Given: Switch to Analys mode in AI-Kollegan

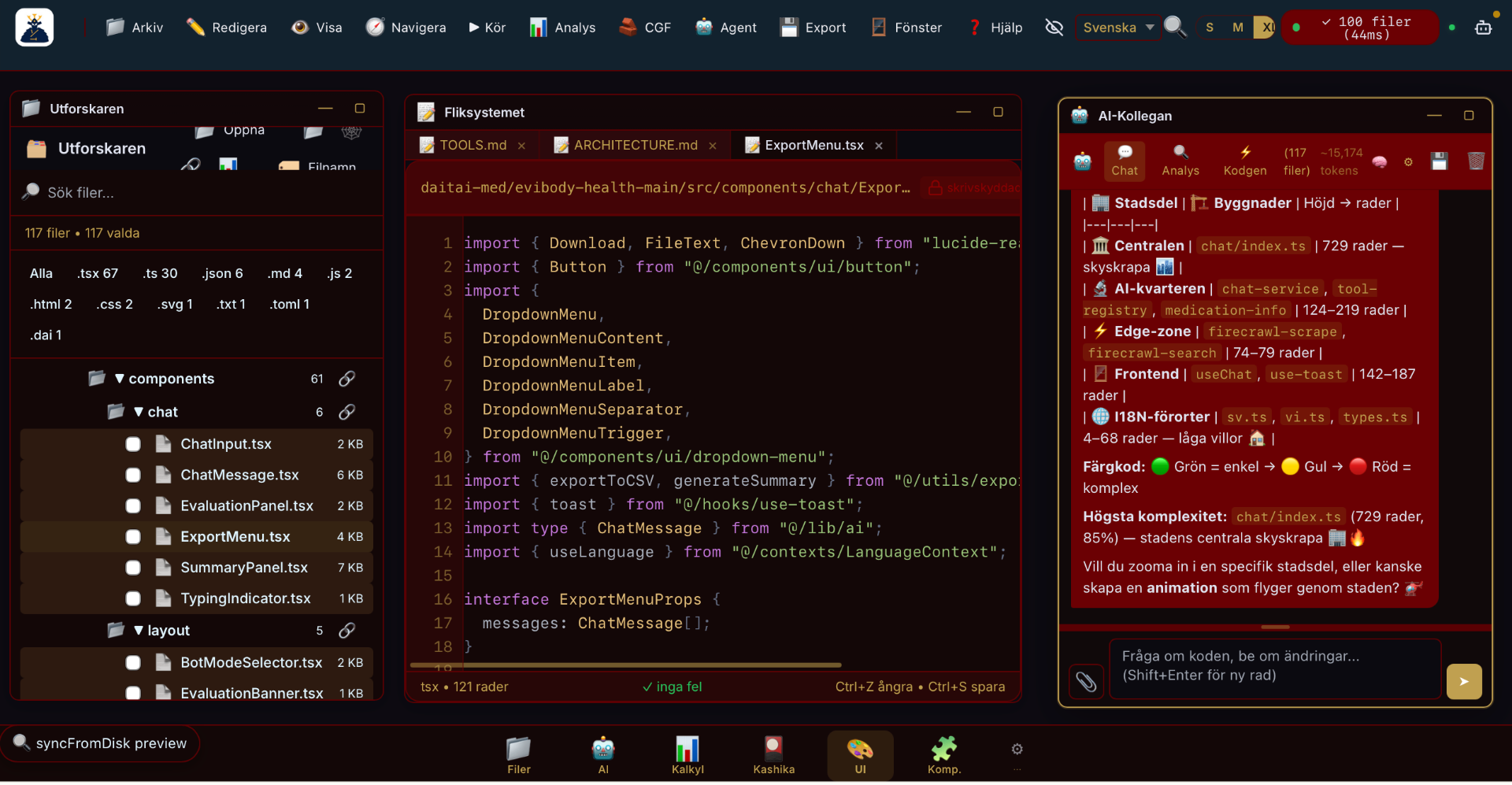Looking at the screenshot, I should (x=1180, y=161).
